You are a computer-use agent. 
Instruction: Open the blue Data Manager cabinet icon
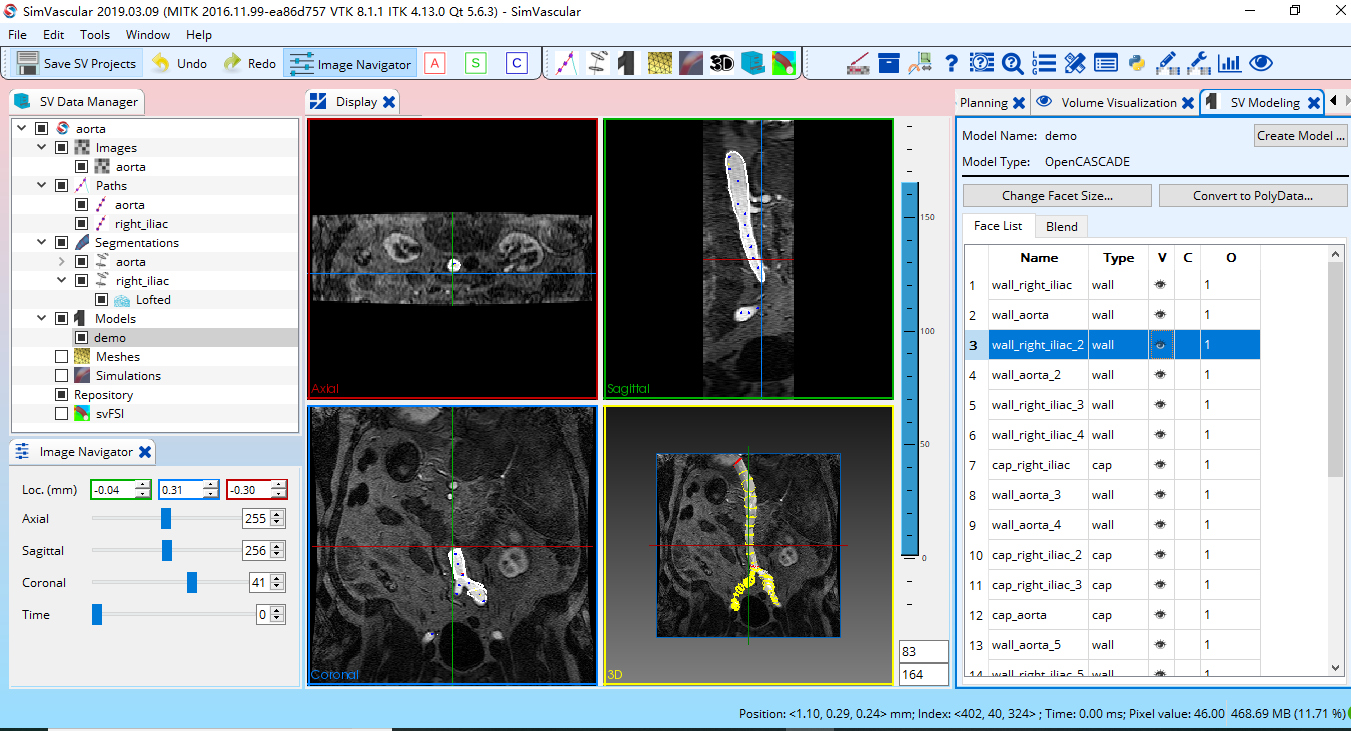tap(752, 63)
